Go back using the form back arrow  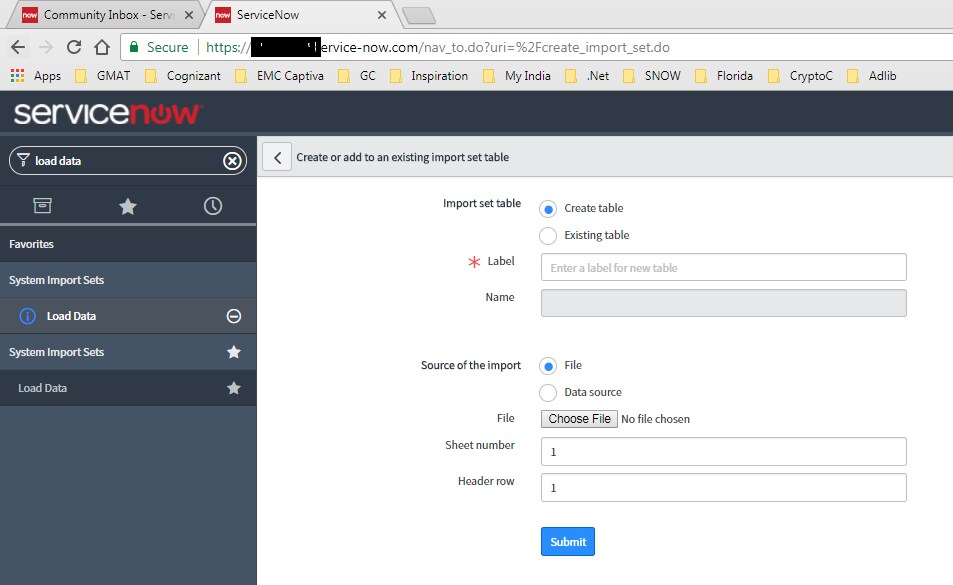pyautogui.click(x=277, y=157)
